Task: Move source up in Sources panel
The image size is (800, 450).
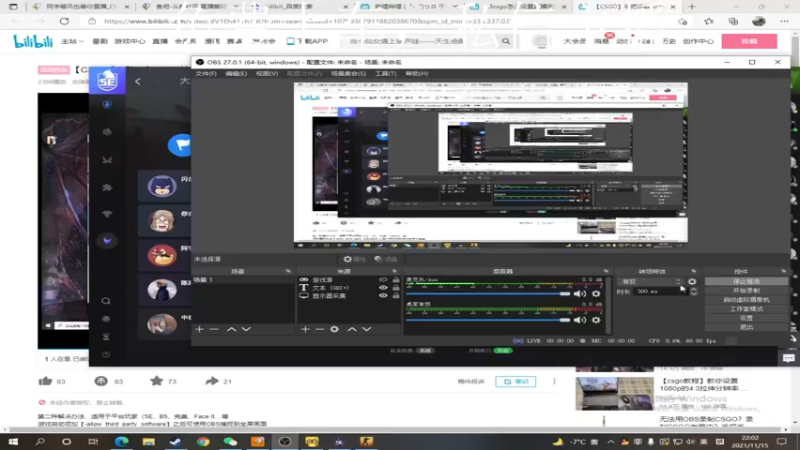Action: (x=352, y=329)
